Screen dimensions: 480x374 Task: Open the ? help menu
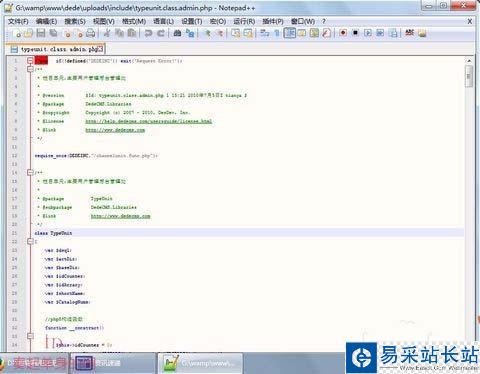324,21
